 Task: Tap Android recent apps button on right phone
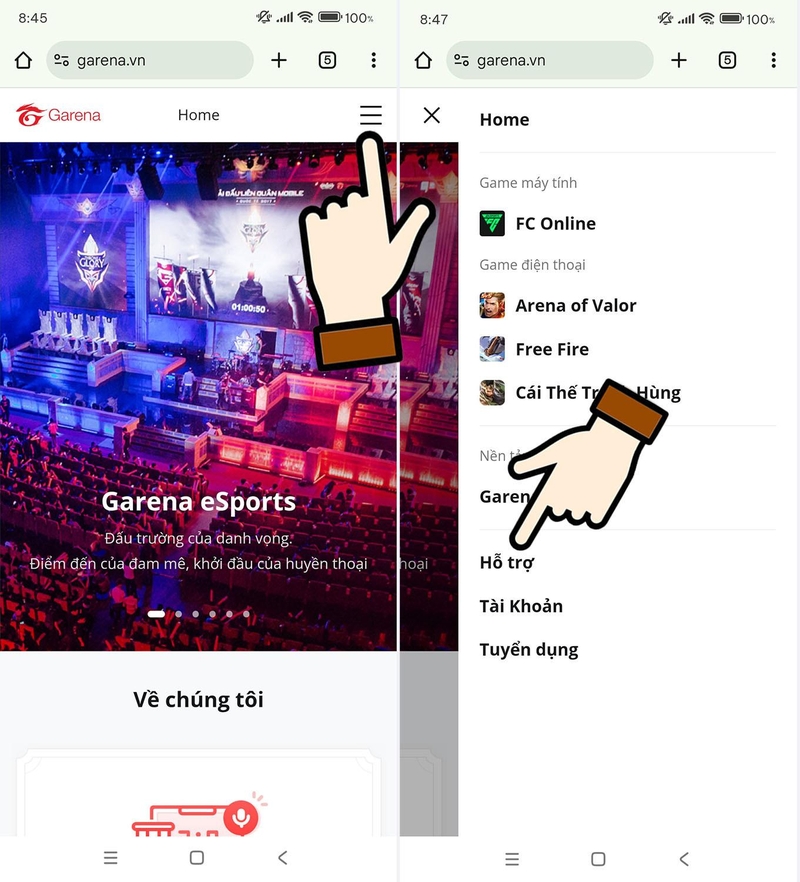(x=512, y=859)
